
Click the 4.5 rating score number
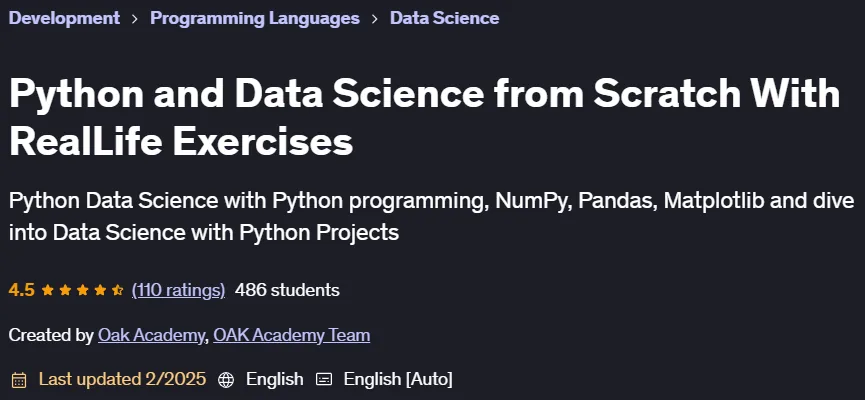[x=22, y=290]
